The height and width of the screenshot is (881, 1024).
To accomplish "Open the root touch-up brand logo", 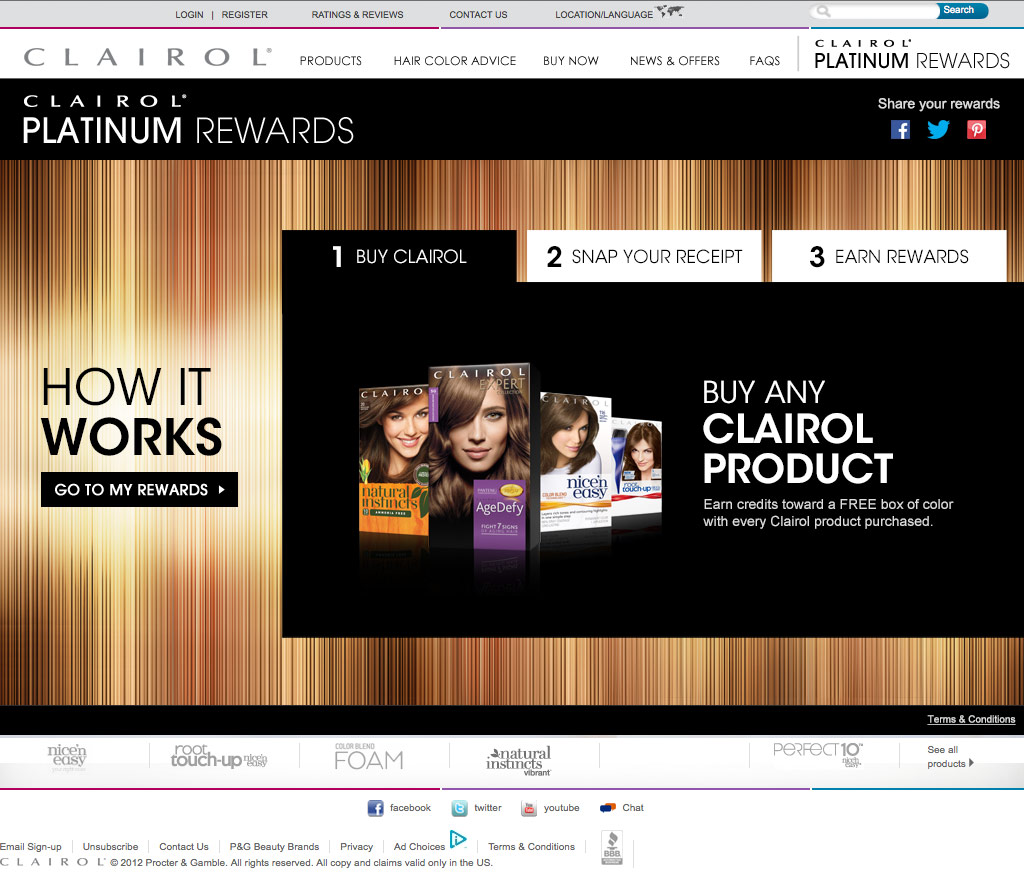I will [219, 756].
